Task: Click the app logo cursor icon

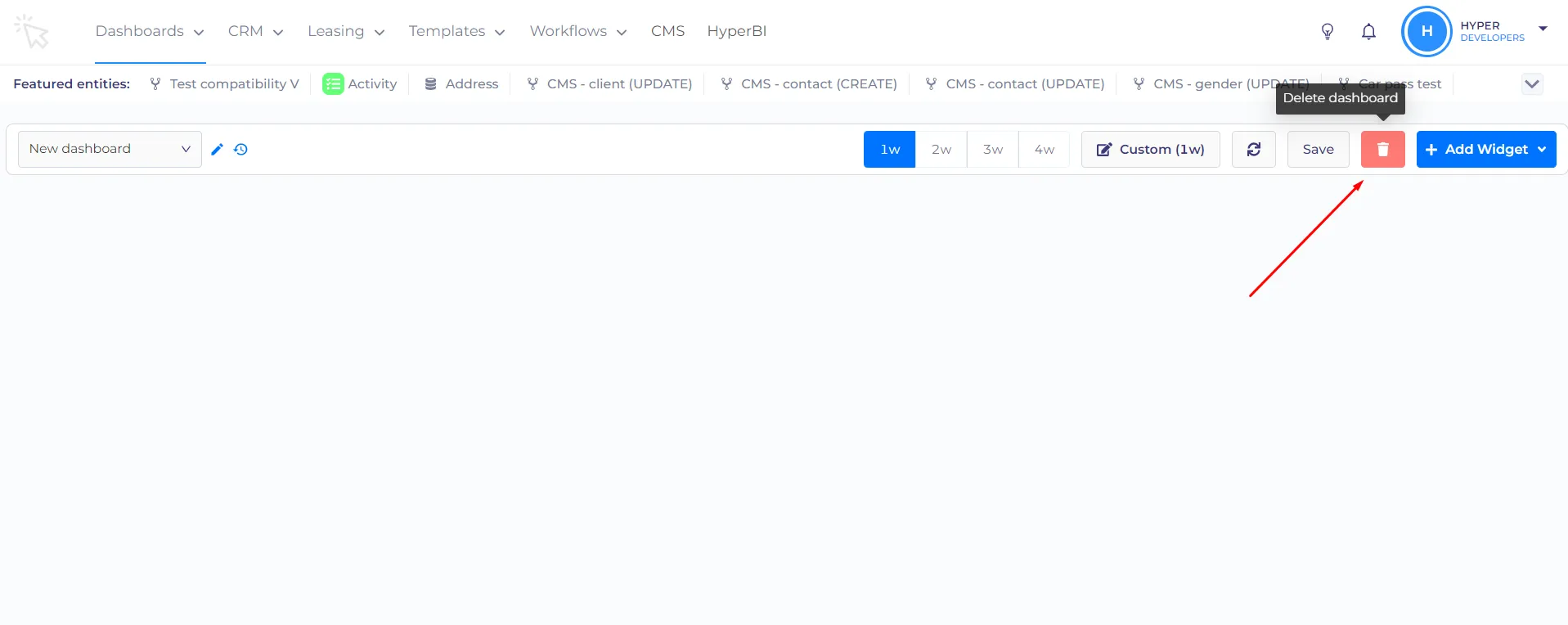Action: coord(32,32)
